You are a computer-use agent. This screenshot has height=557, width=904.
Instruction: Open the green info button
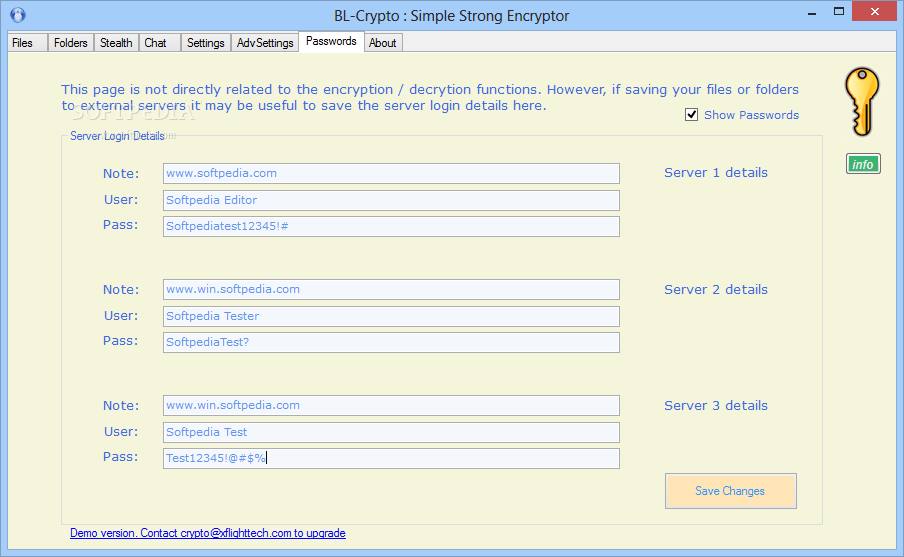pos(863,164)
